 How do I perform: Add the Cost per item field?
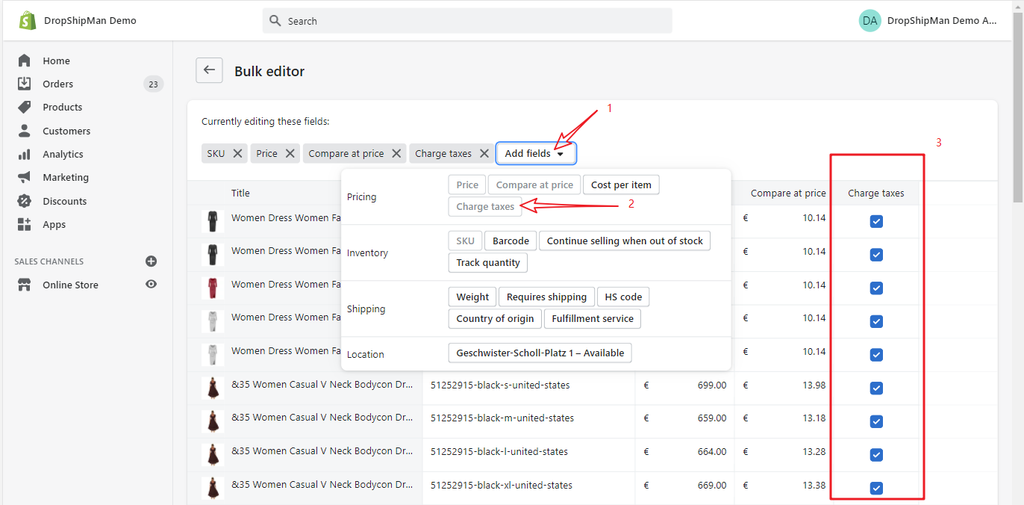[x=621, y=185]
